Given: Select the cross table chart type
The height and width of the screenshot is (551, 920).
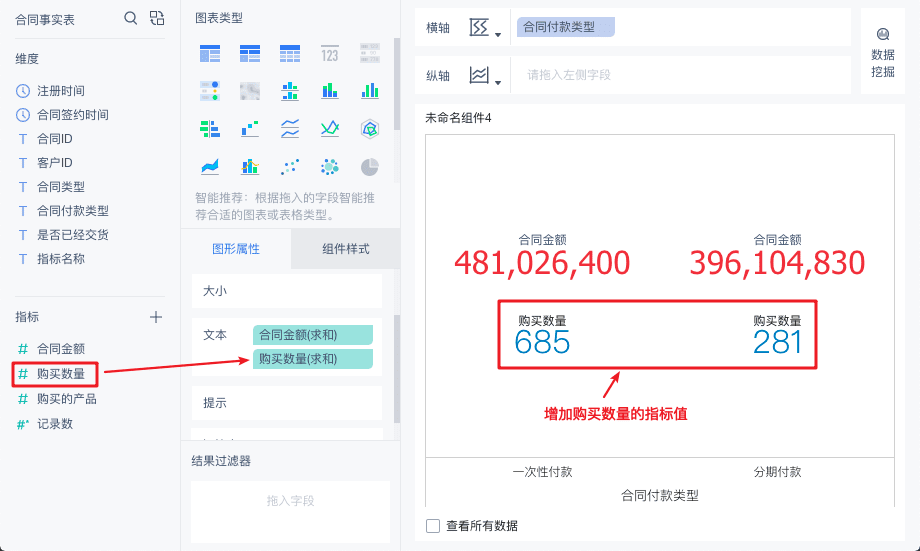Looking at the screenshot, I should (250, 54).
